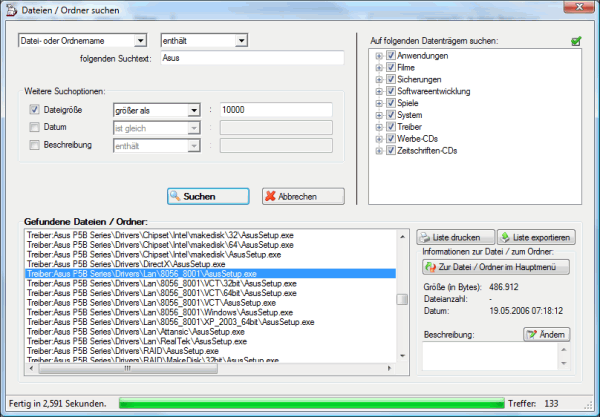Enable the Datum search option checkbox
Image resolution: width=600 pixels, height=417 pixels.
(34, 127)
